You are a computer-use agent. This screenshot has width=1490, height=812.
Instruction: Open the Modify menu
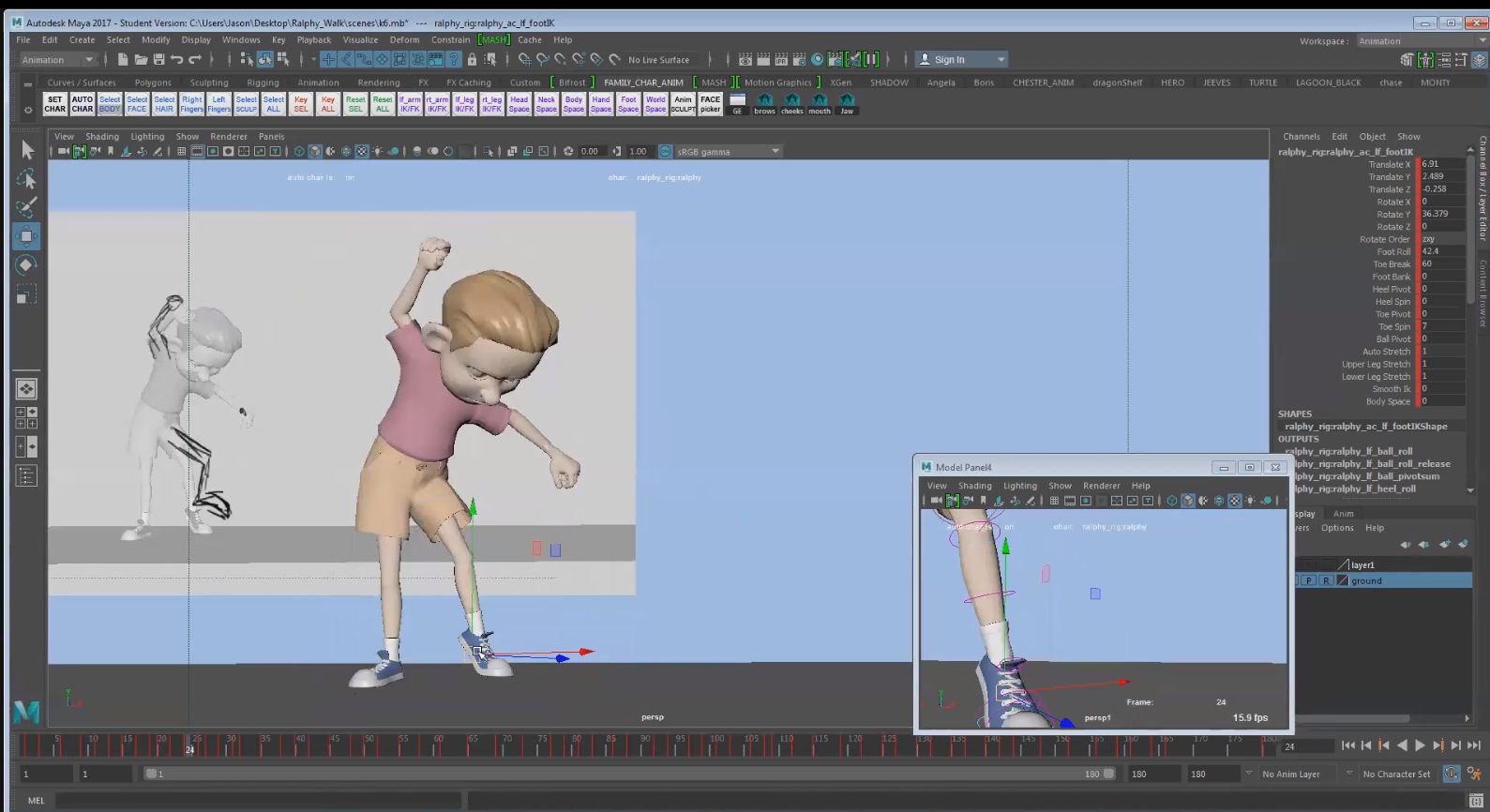[156, 39]
